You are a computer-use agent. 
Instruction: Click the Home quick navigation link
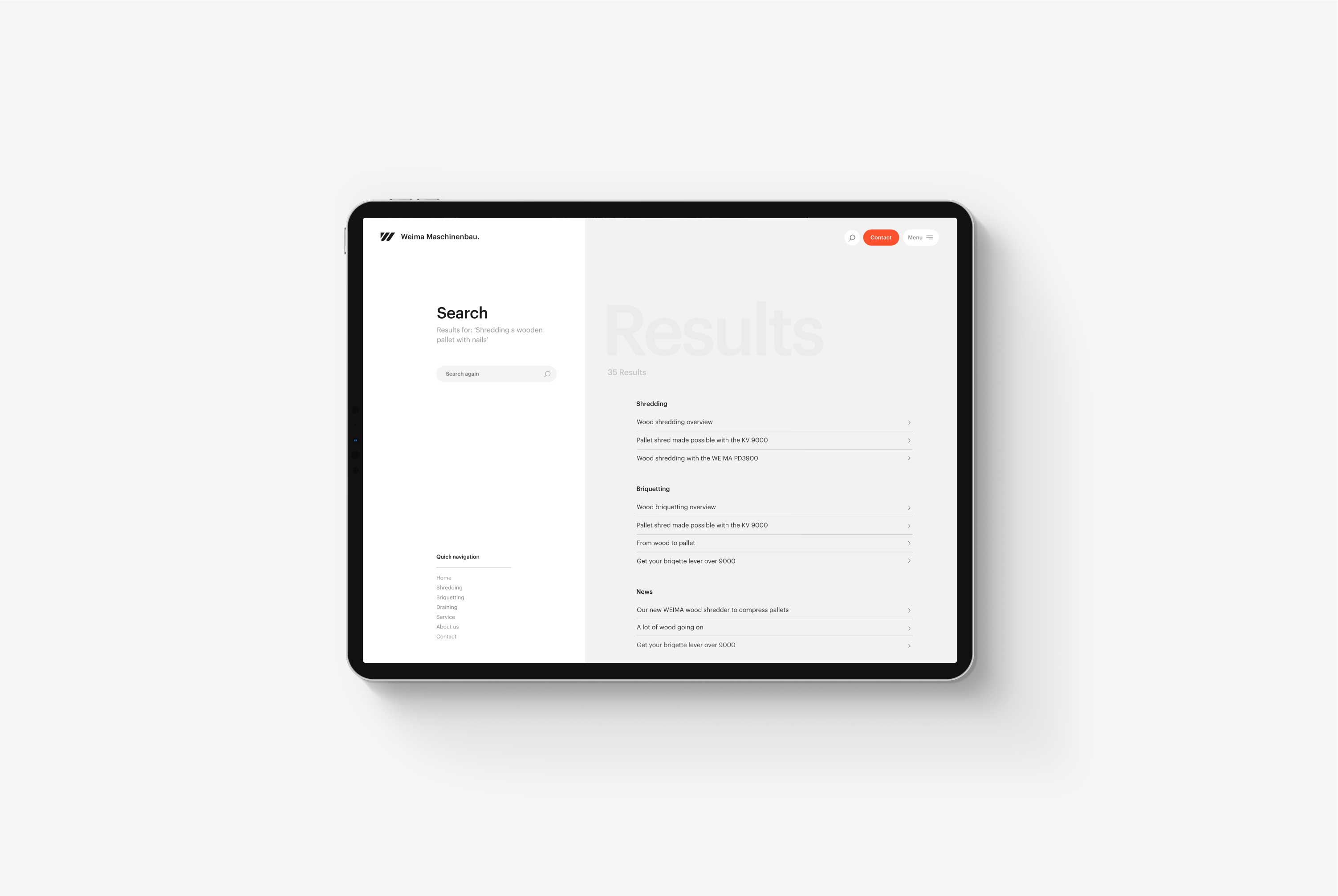[x=443, y=578]
